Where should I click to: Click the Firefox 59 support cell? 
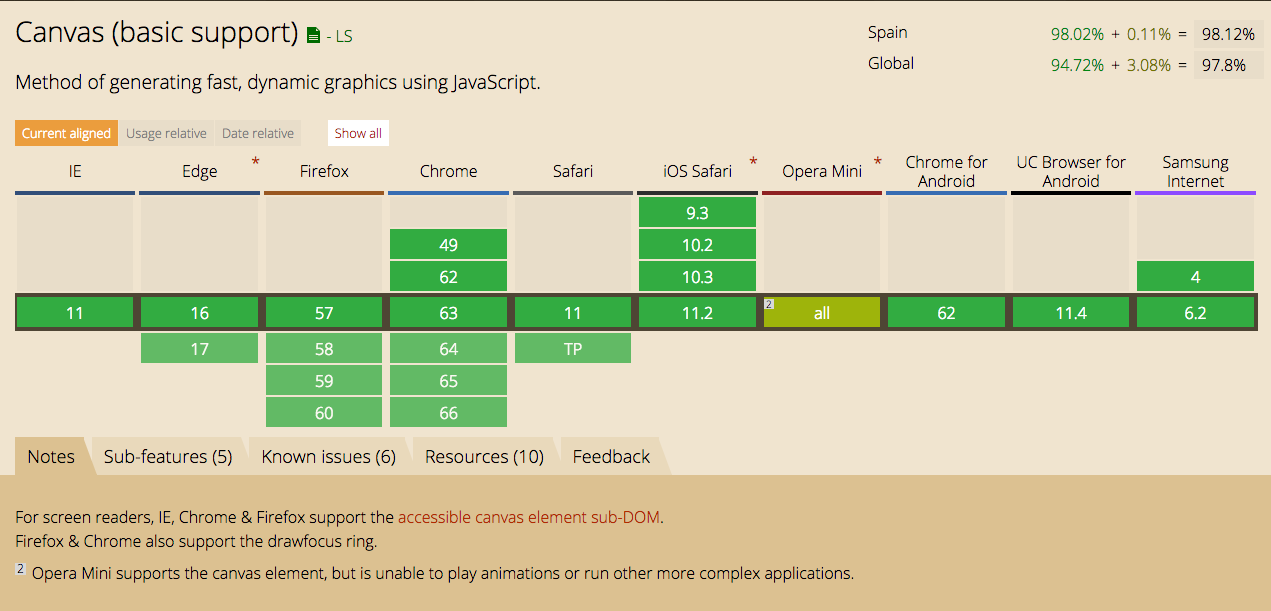(x=324, y=381)
